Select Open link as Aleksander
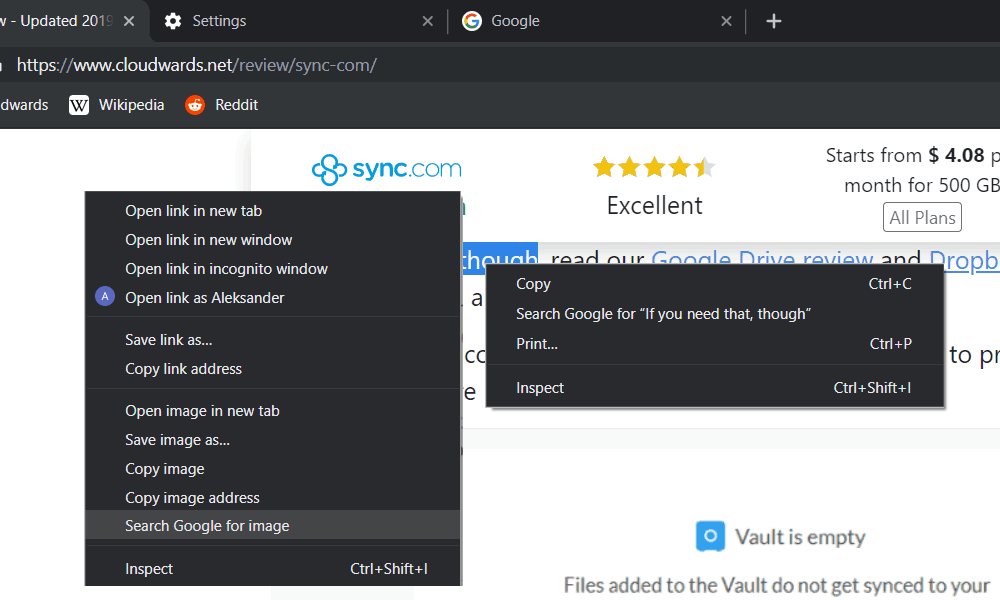This screenshot has height=600, width=1000. click(x=204, y=298)
